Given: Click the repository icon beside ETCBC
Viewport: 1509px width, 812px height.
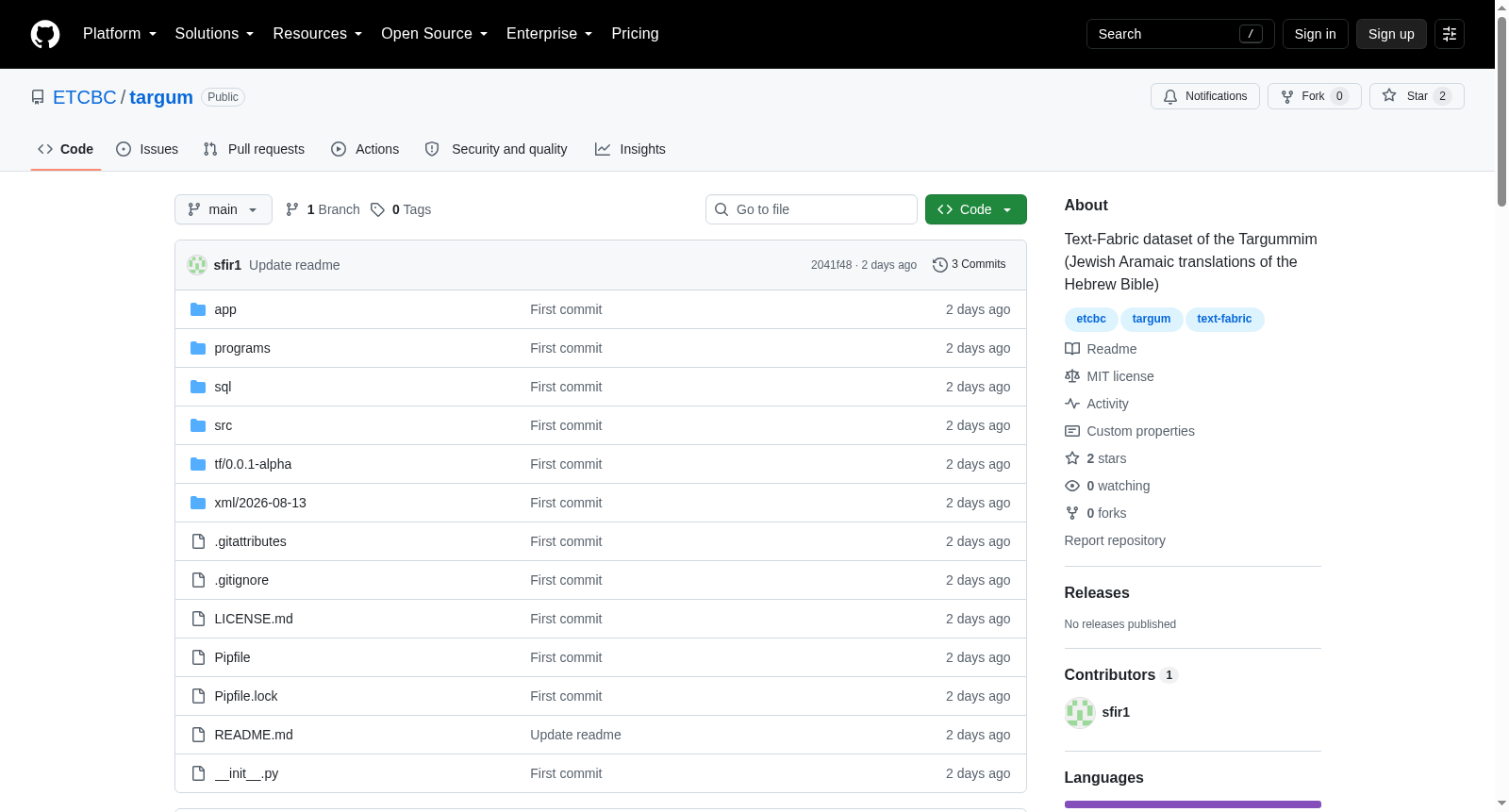Looking at the screenshot, I should pyautogui.click(x=38, y=97).
